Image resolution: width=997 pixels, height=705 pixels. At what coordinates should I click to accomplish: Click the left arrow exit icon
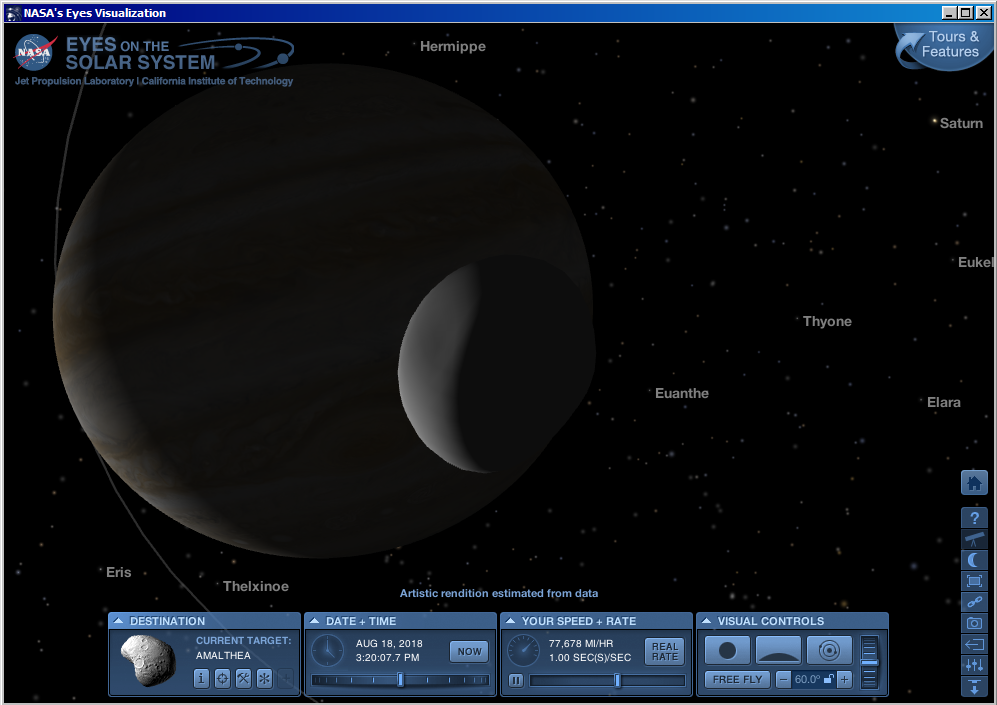coord(973,644)
